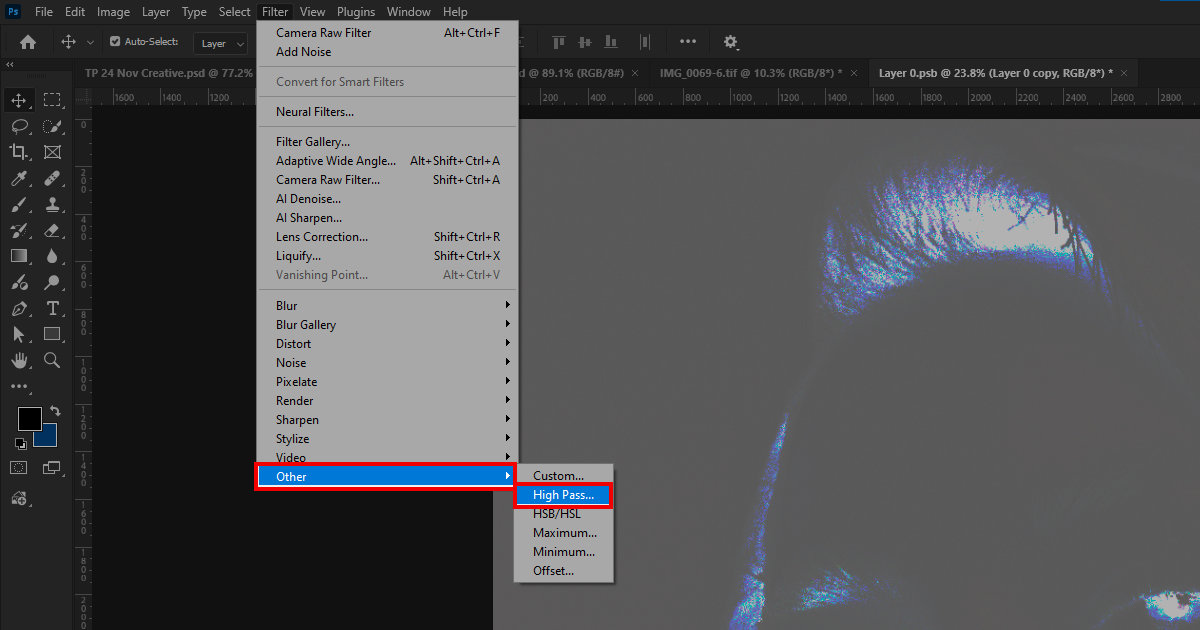Close the IMG_0069-6.tif tab

click(x=852, y=73)
